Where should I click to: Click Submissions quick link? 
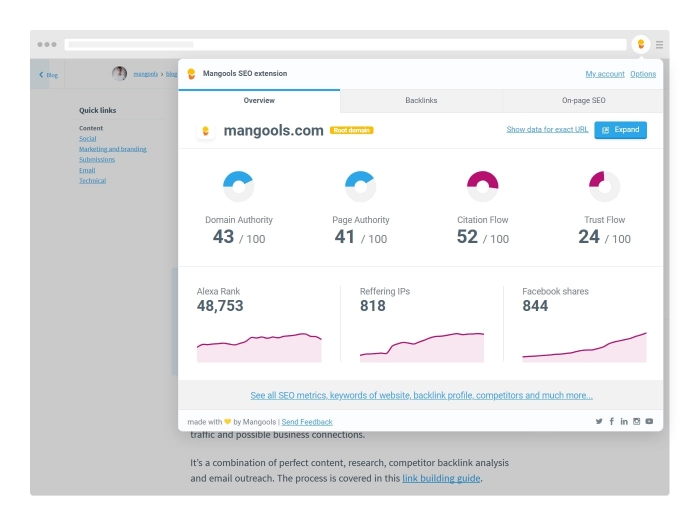(97, 159)
